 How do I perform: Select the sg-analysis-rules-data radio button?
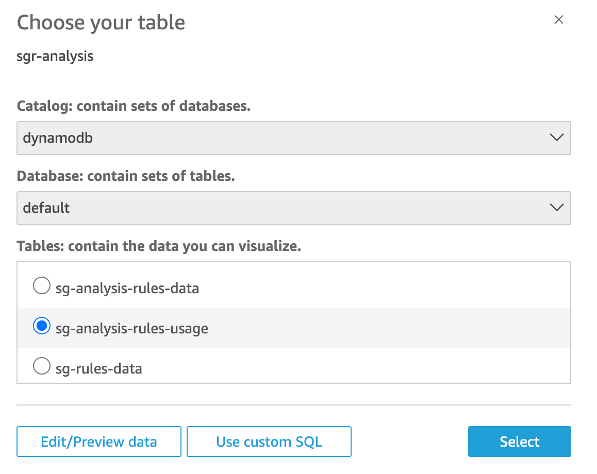[x=42, y=286]
